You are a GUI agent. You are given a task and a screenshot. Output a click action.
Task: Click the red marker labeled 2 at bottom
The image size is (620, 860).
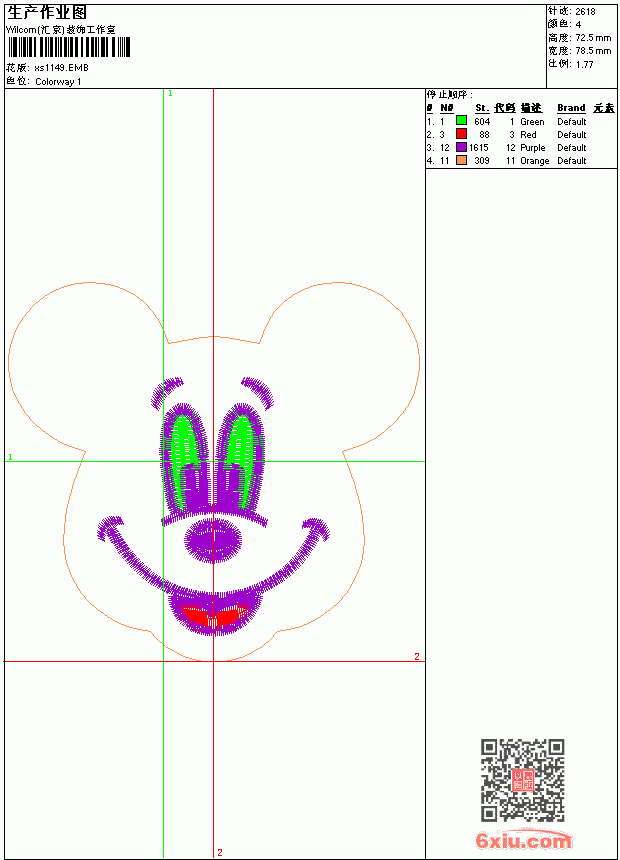(219, 852)
